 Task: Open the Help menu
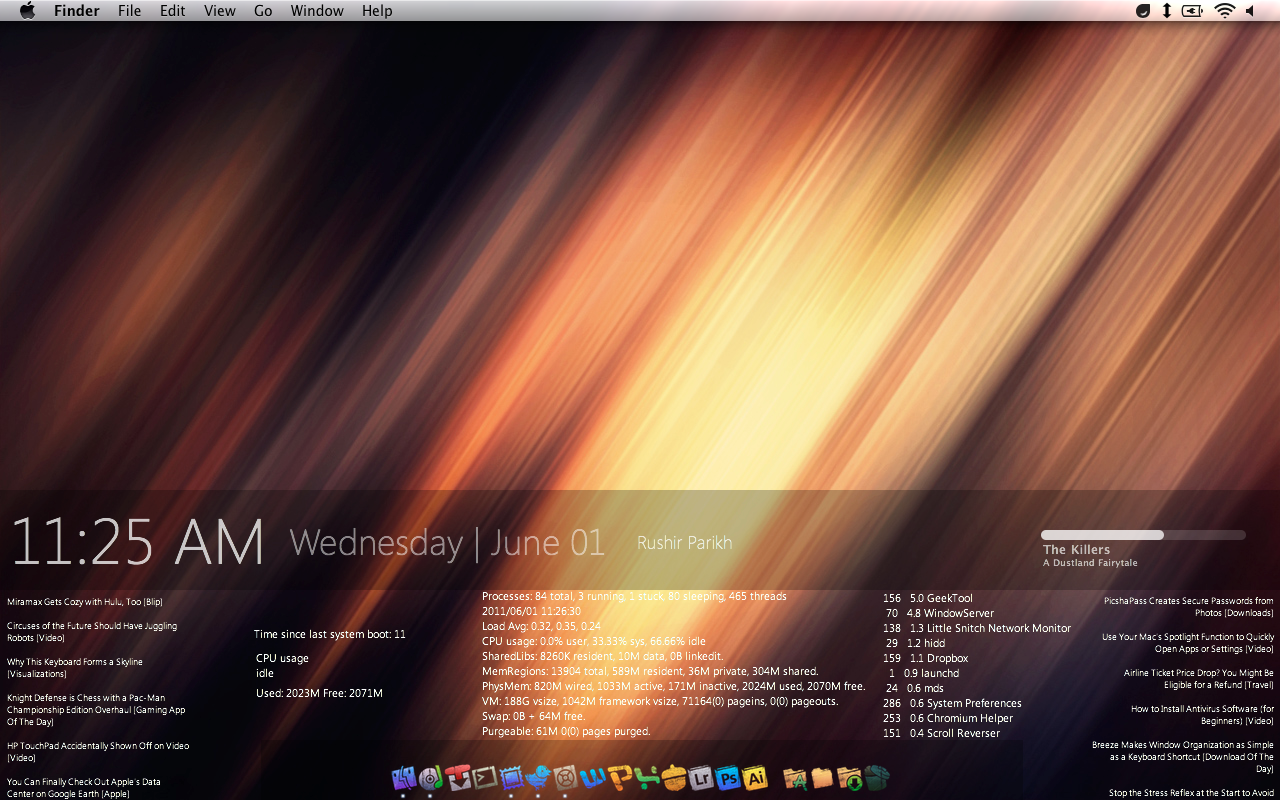[377, 11]
